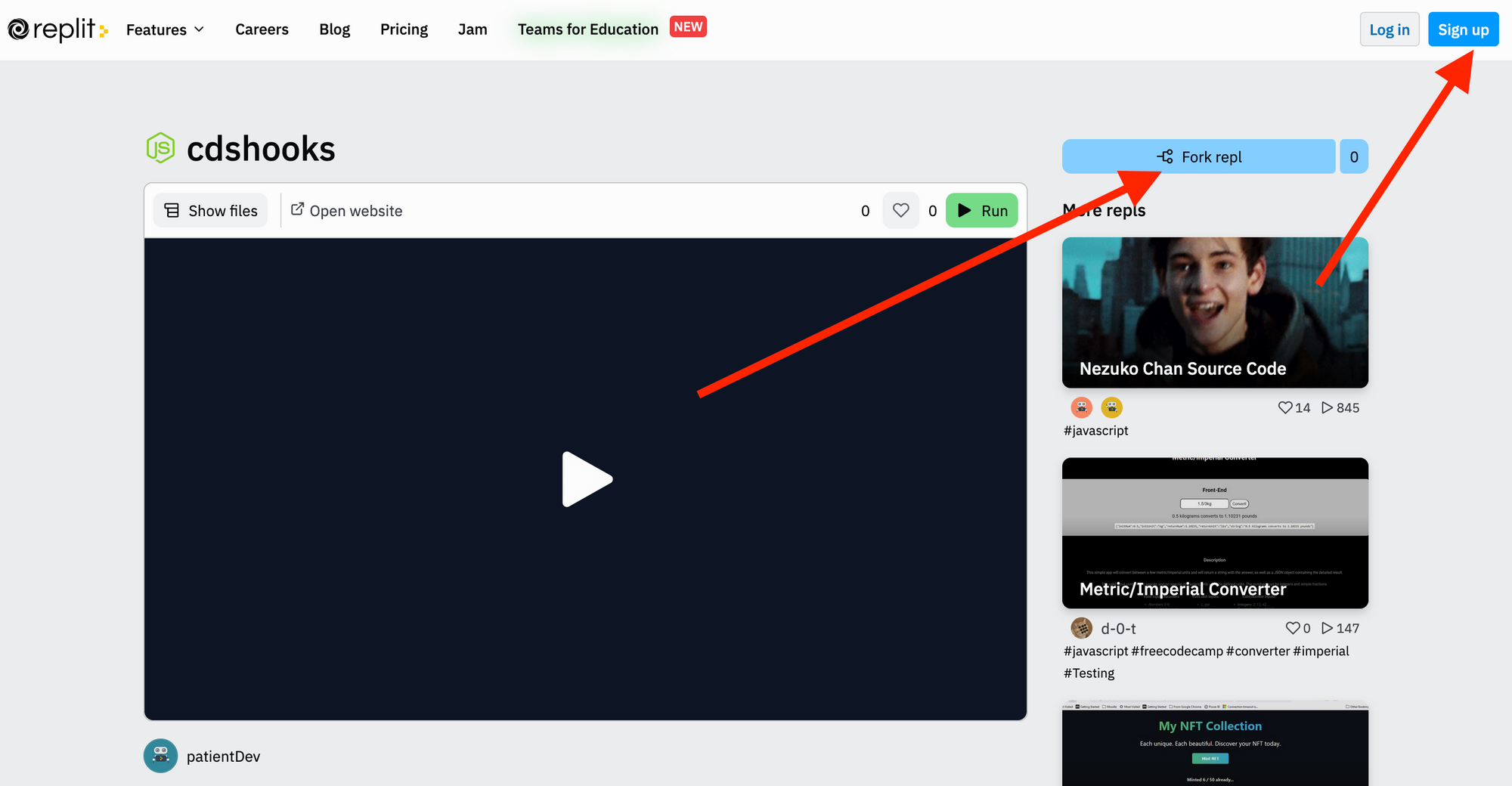
Task: Click the views count 0 before the heart
Action: coord(865,211)
